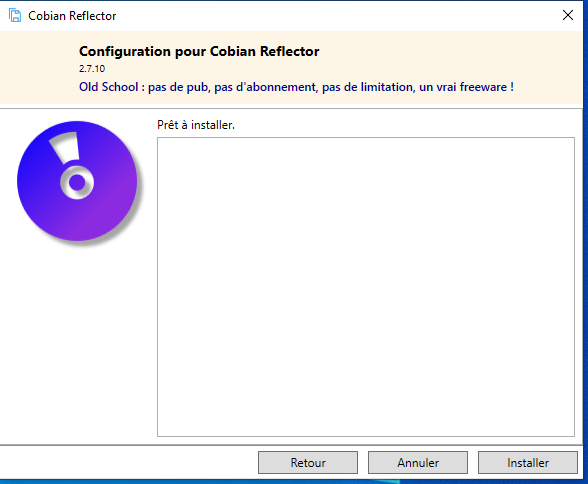This screenshot has width=588, height=484.
Task: Click the white notch on the disc logo
Action: click(x=66, y=147)
